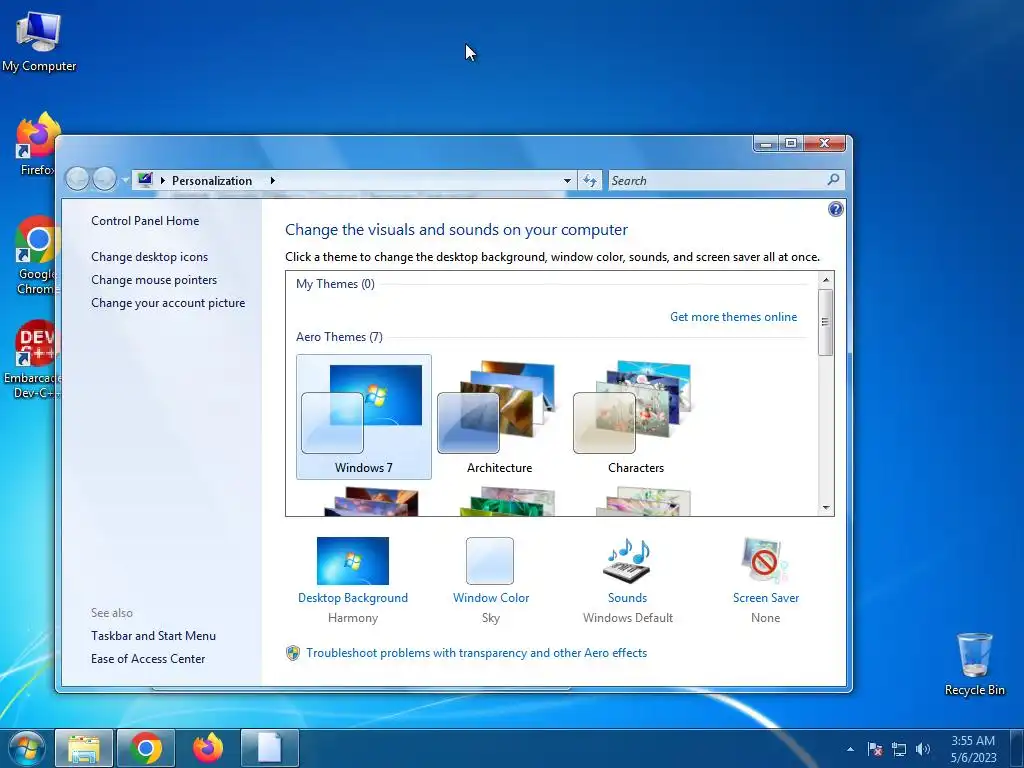The height and width of the screenshot is (768, 1024).
Task: Open the recent pages dropdown arrow
Action: click(x=125, y=180)
